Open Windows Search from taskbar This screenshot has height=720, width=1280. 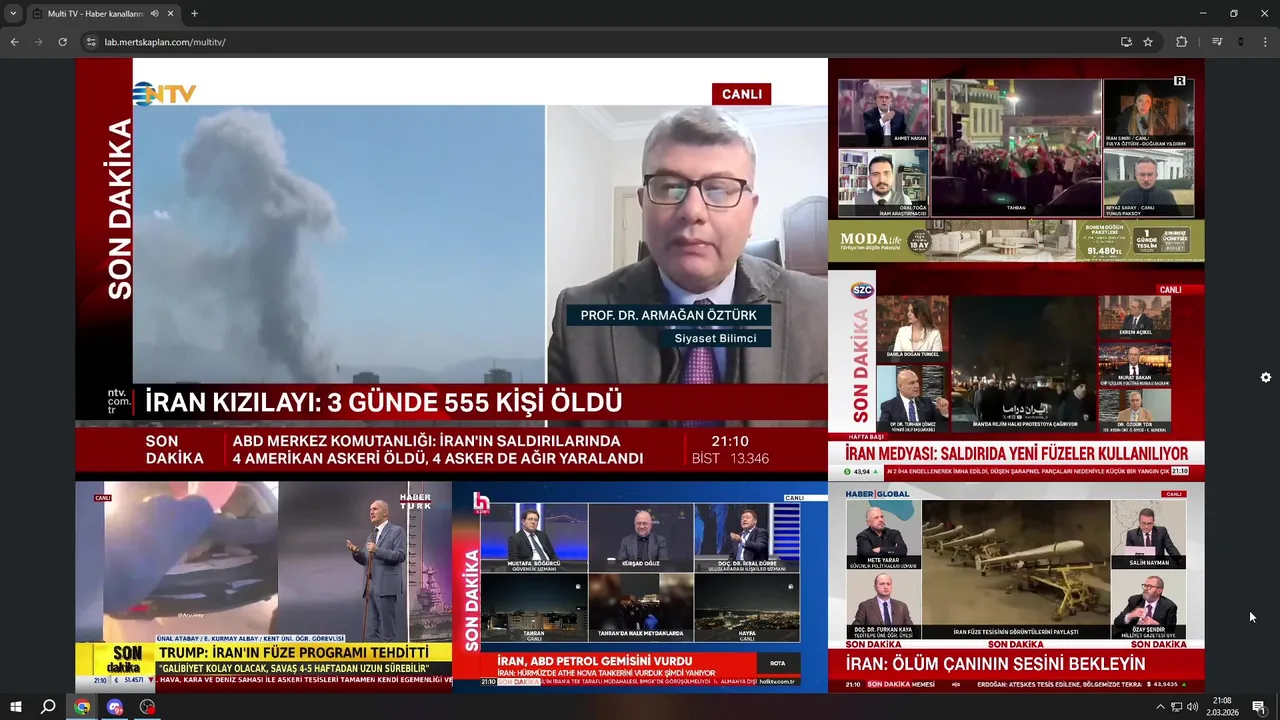point(48,707)
